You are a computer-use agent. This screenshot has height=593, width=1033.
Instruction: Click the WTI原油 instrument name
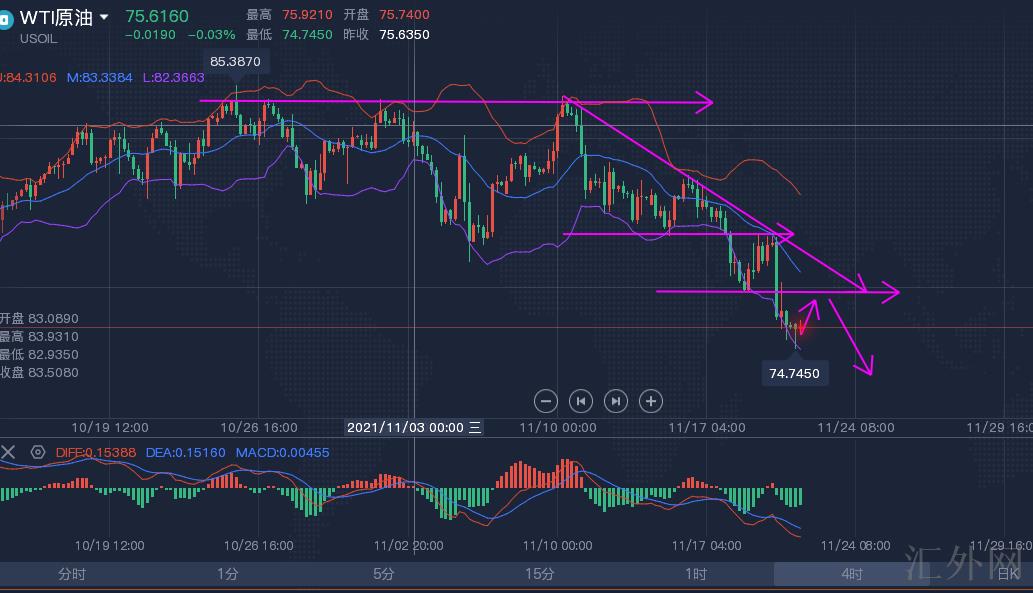[56, 18]
